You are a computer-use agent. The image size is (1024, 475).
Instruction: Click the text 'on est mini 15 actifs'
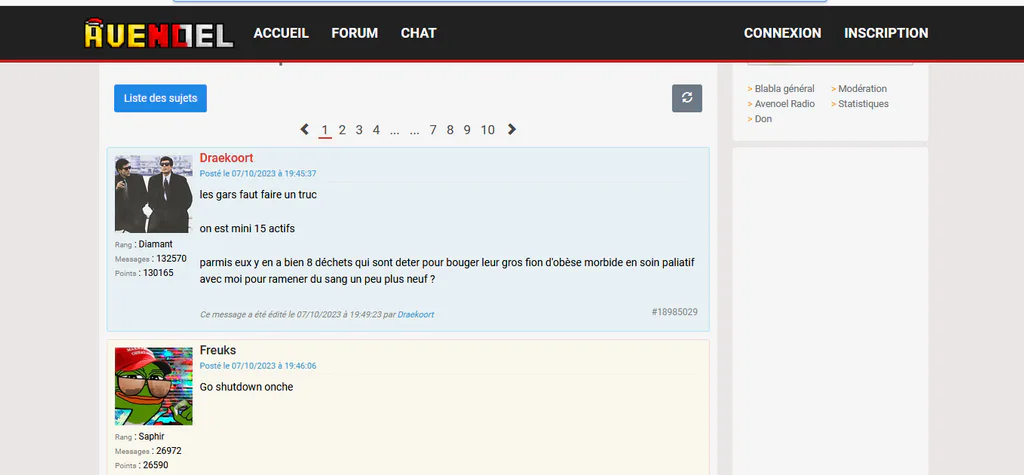[247, 229]
